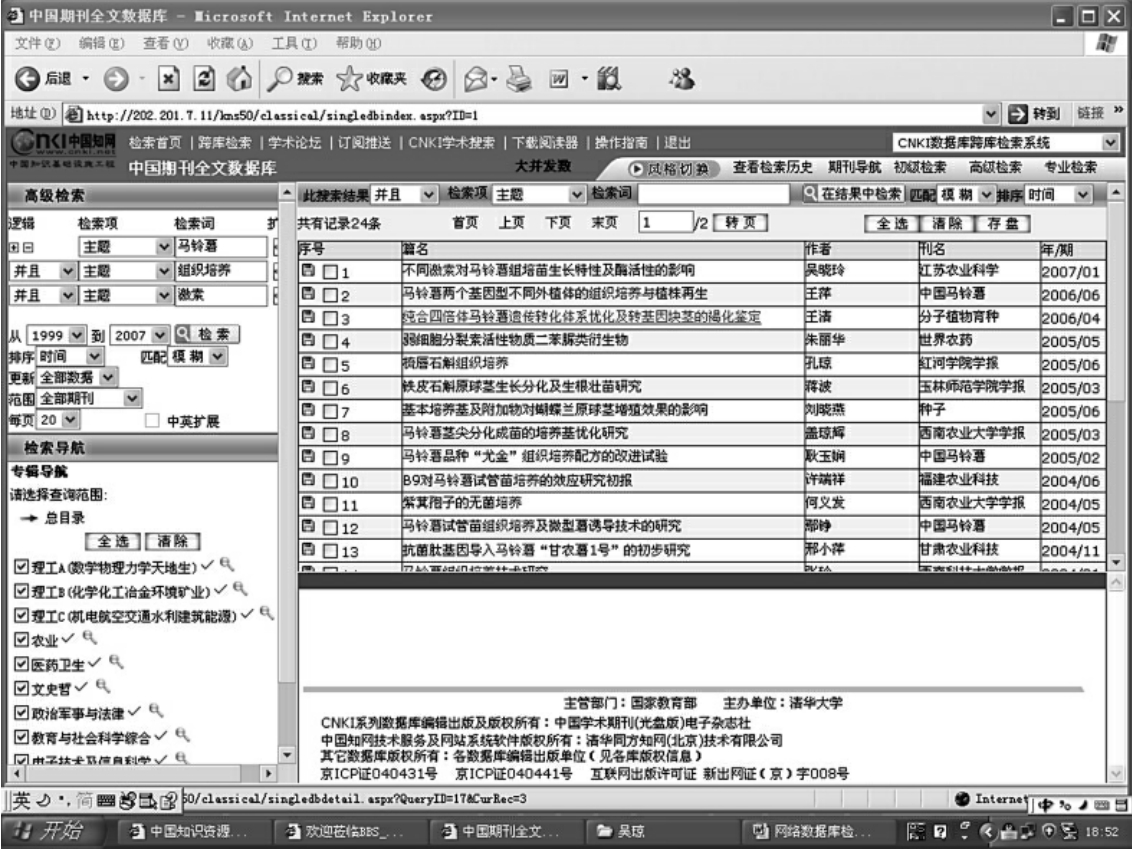Stop page loading with the X icon
This screenshot has width=1132, height=849.
coord(168,78)
